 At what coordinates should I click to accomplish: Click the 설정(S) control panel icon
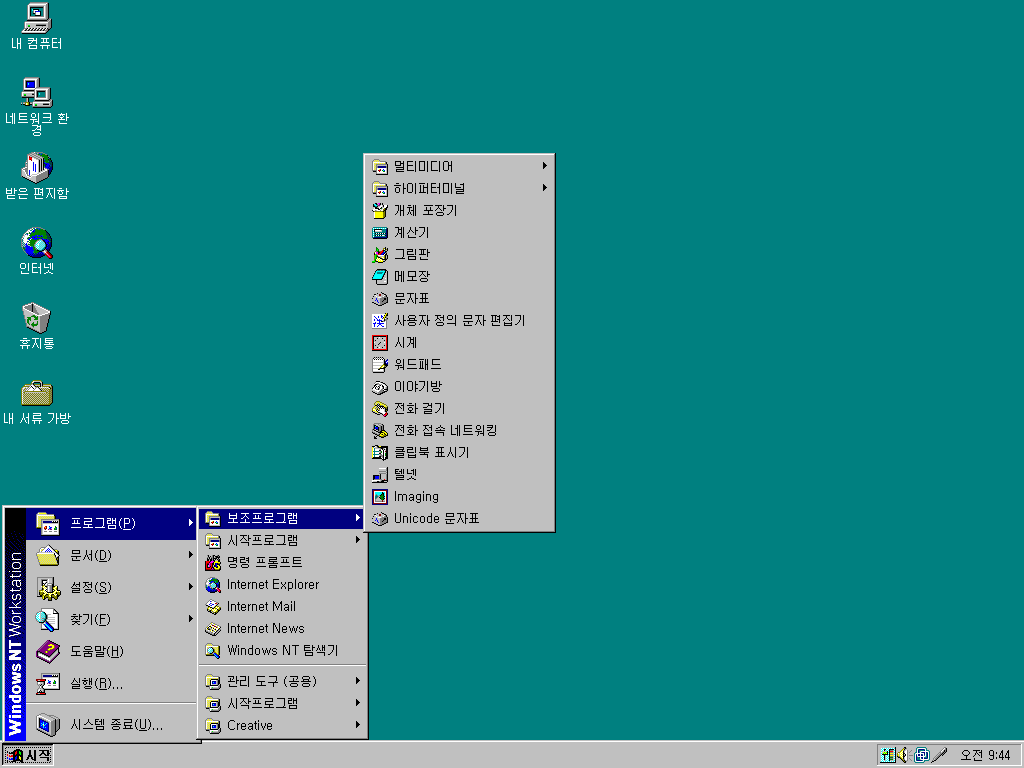[x=48, y=588]
